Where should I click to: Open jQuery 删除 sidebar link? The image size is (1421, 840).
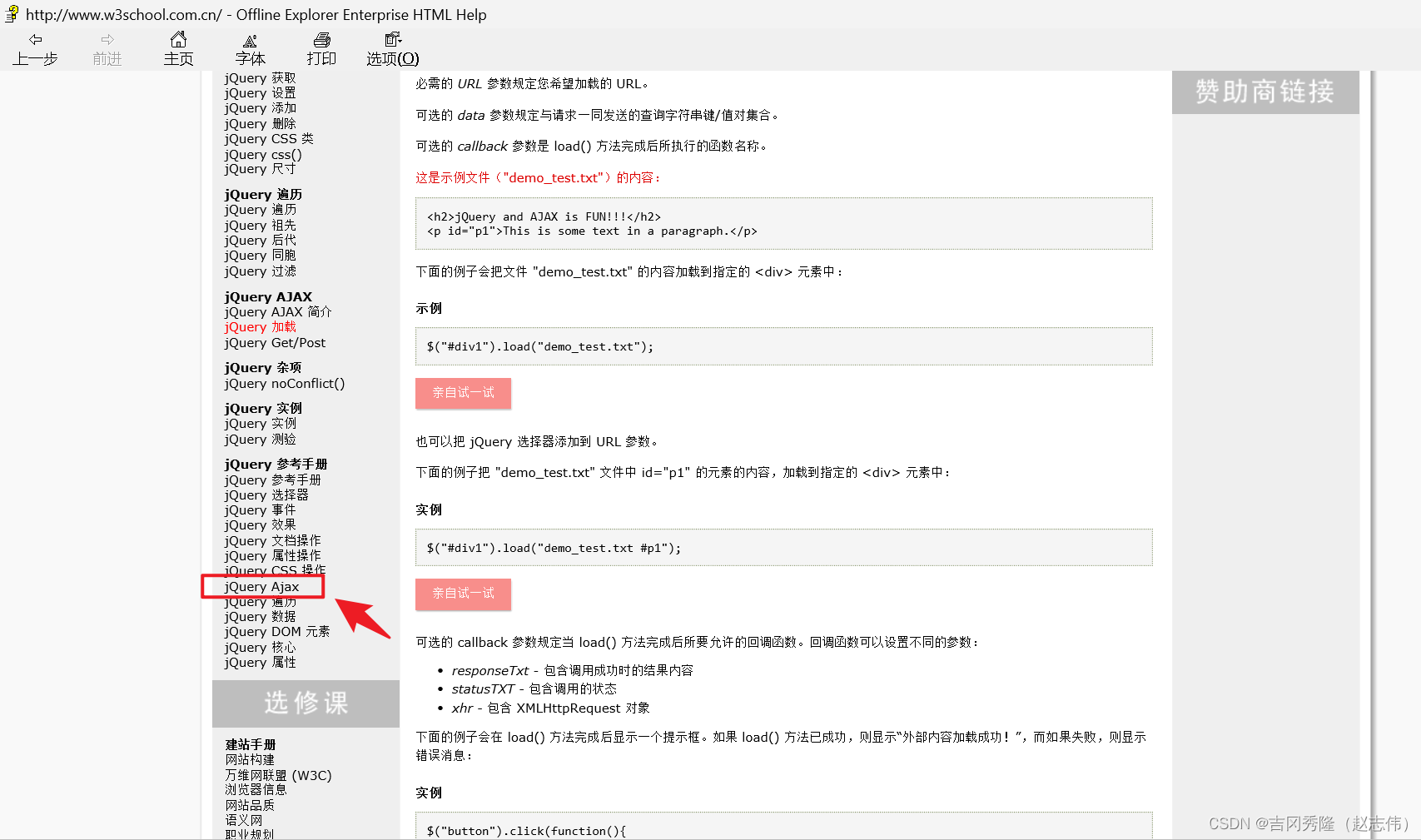[x=260, y=124]
